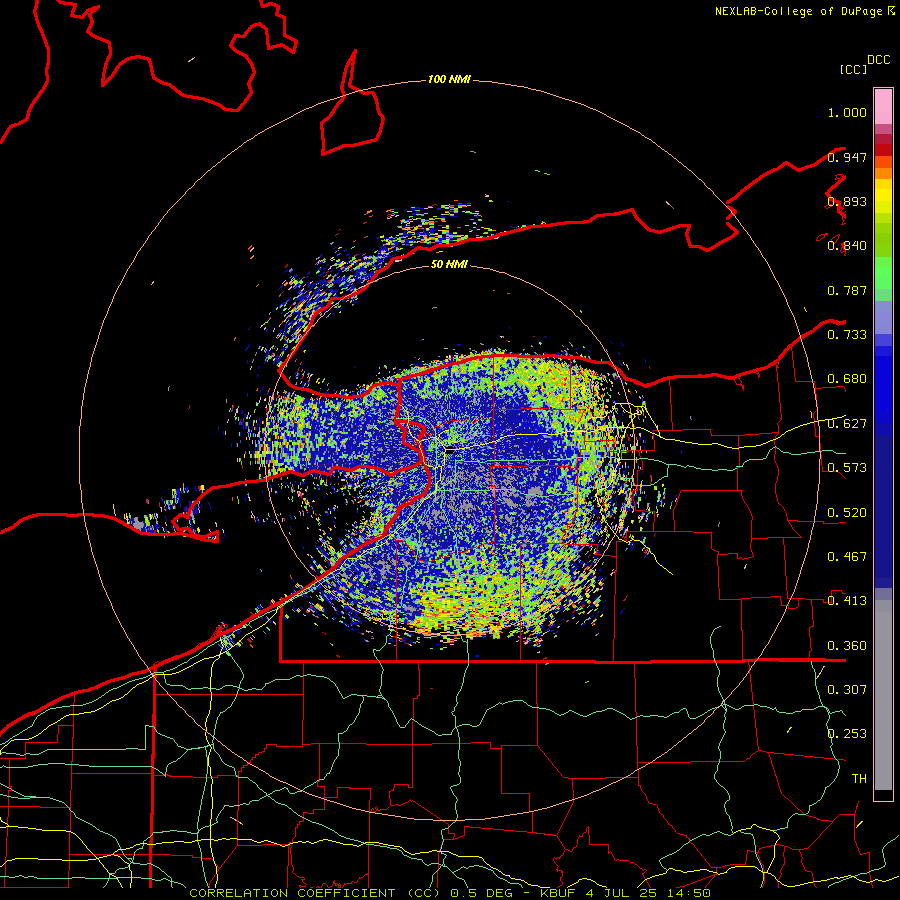Click the 0.360 scale value

847,646
